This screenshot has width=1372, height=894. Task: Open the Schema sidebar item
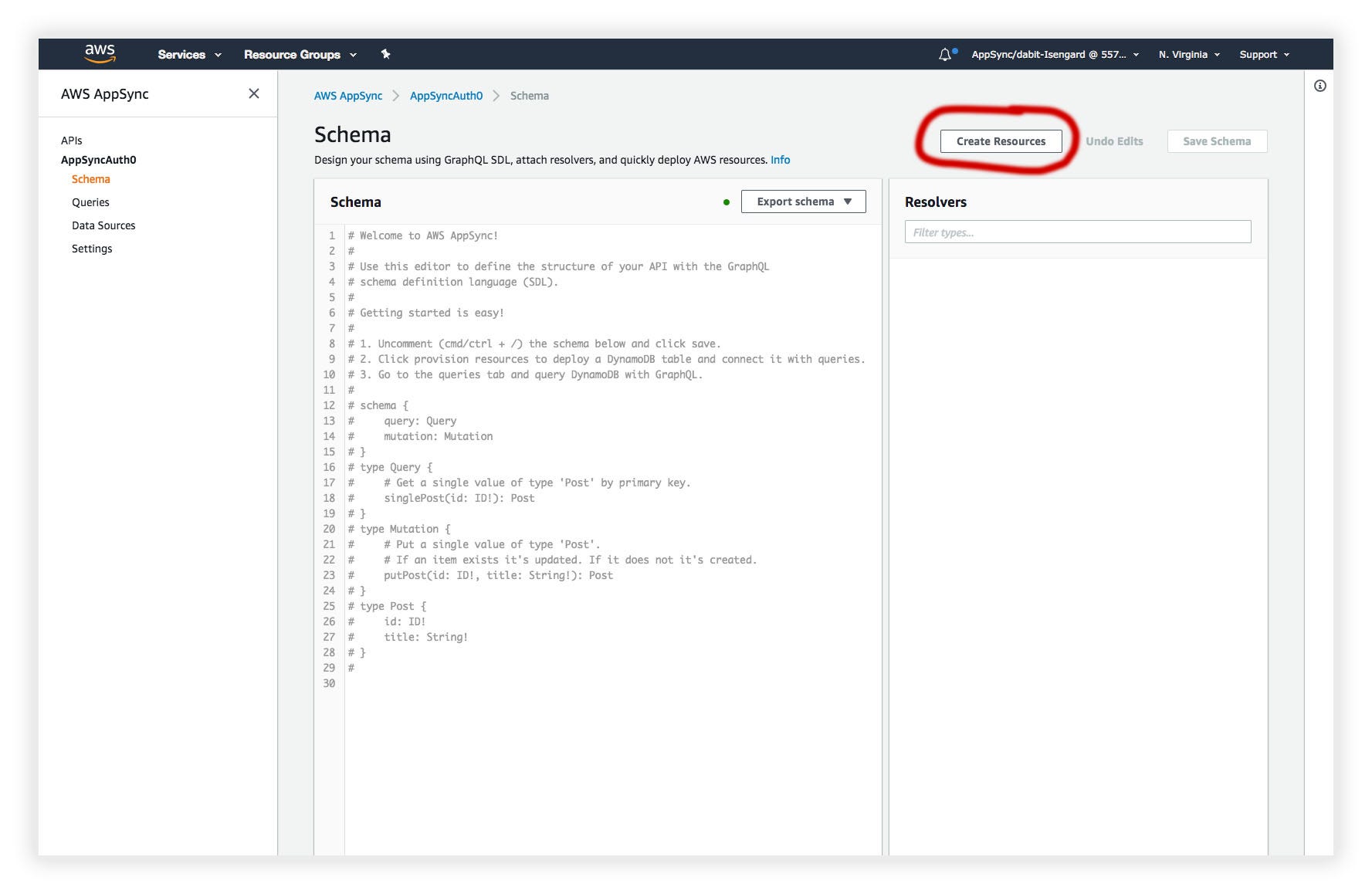[91, 179]
